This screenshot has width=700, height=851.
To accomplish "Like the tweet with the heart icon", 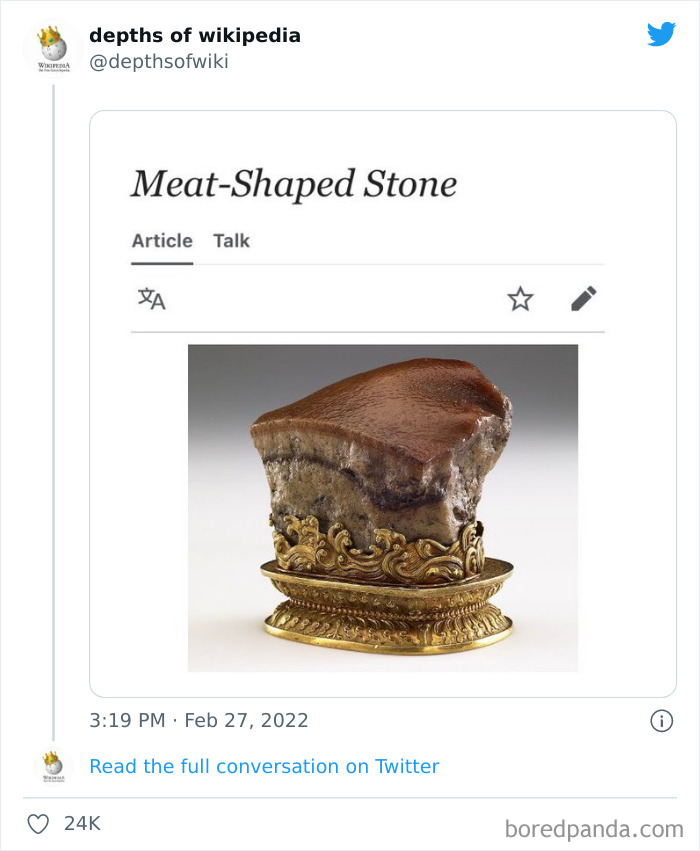I will [x=38, y=824].
